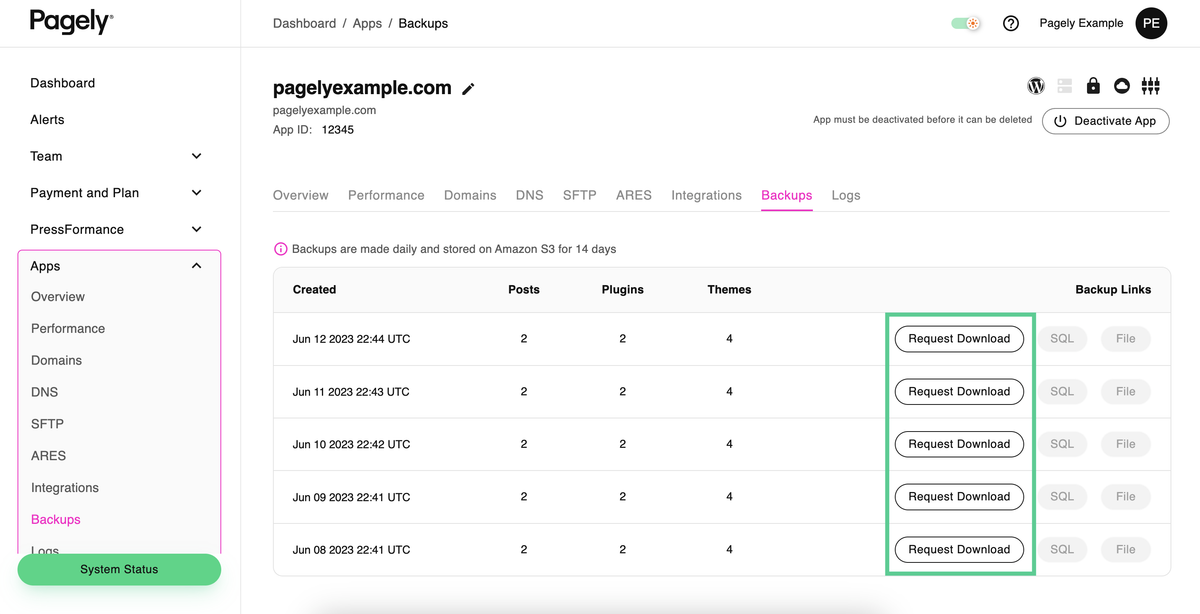The width and height of the screenshot is (1200, 614).
Task: Click the Apps breadcrumb link
Action: [367, 23]
